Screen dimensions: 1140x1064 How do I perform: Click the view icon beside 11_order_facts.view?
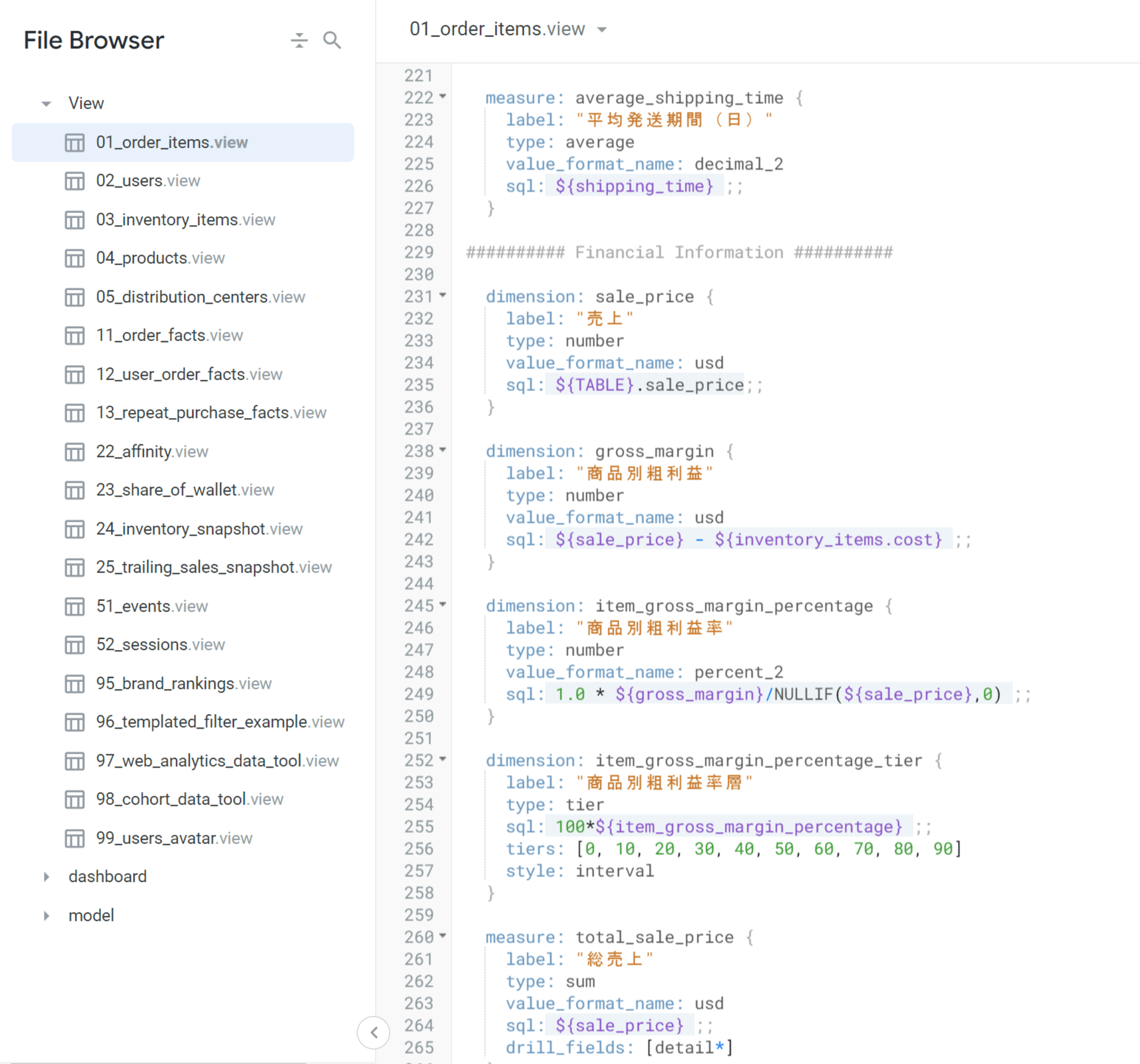75,335
